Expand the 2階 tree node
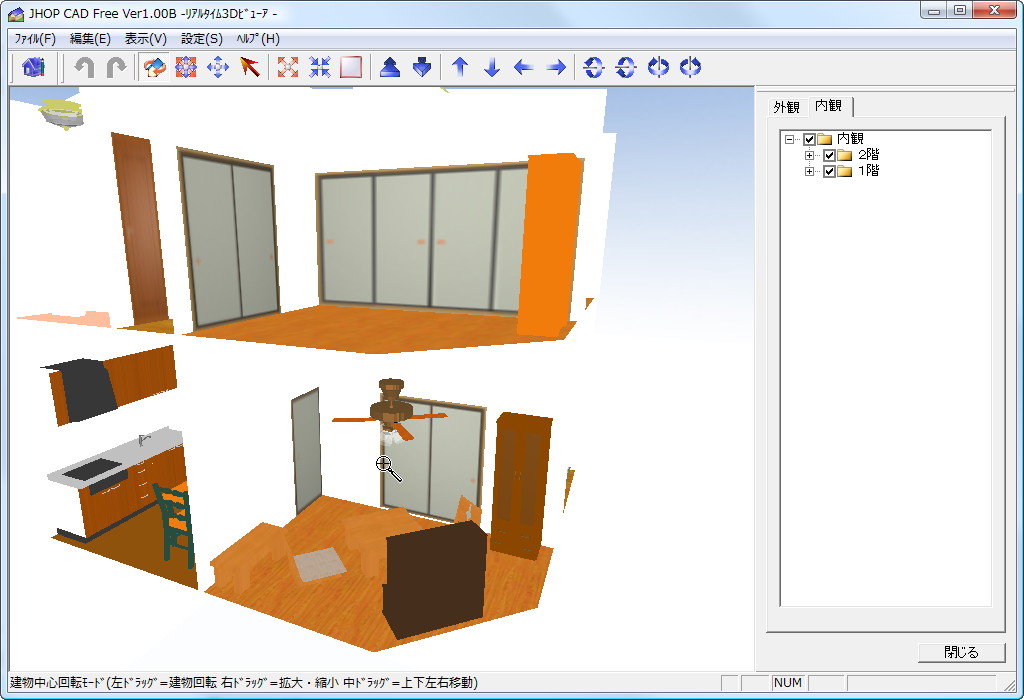Image resolution: width=1024 pixels, height=700 pixels. tap(810, 155)
